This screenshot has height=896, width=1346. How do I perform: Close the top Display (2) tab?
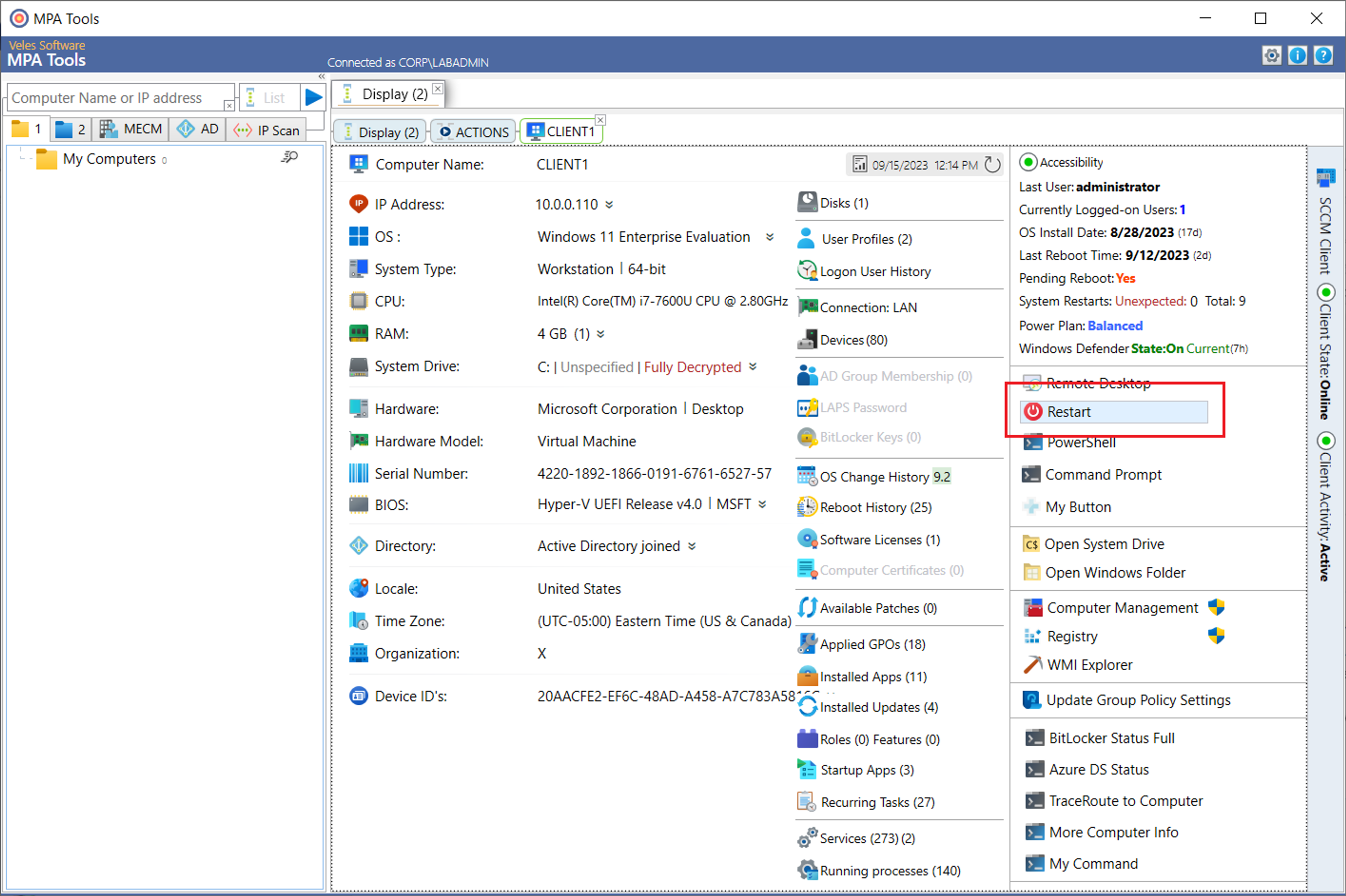437,89
